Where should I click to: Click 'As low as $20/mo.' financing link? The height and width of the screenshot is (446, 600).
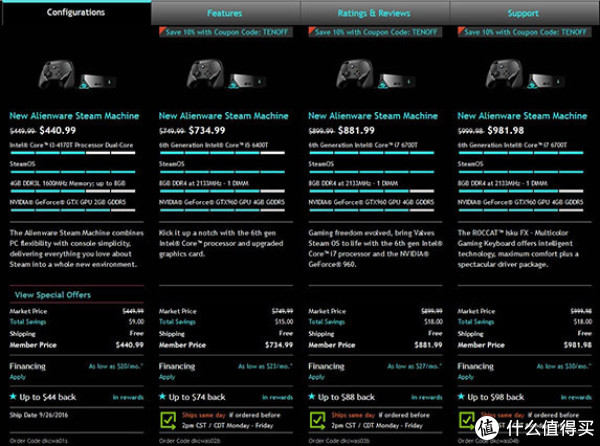116,366
